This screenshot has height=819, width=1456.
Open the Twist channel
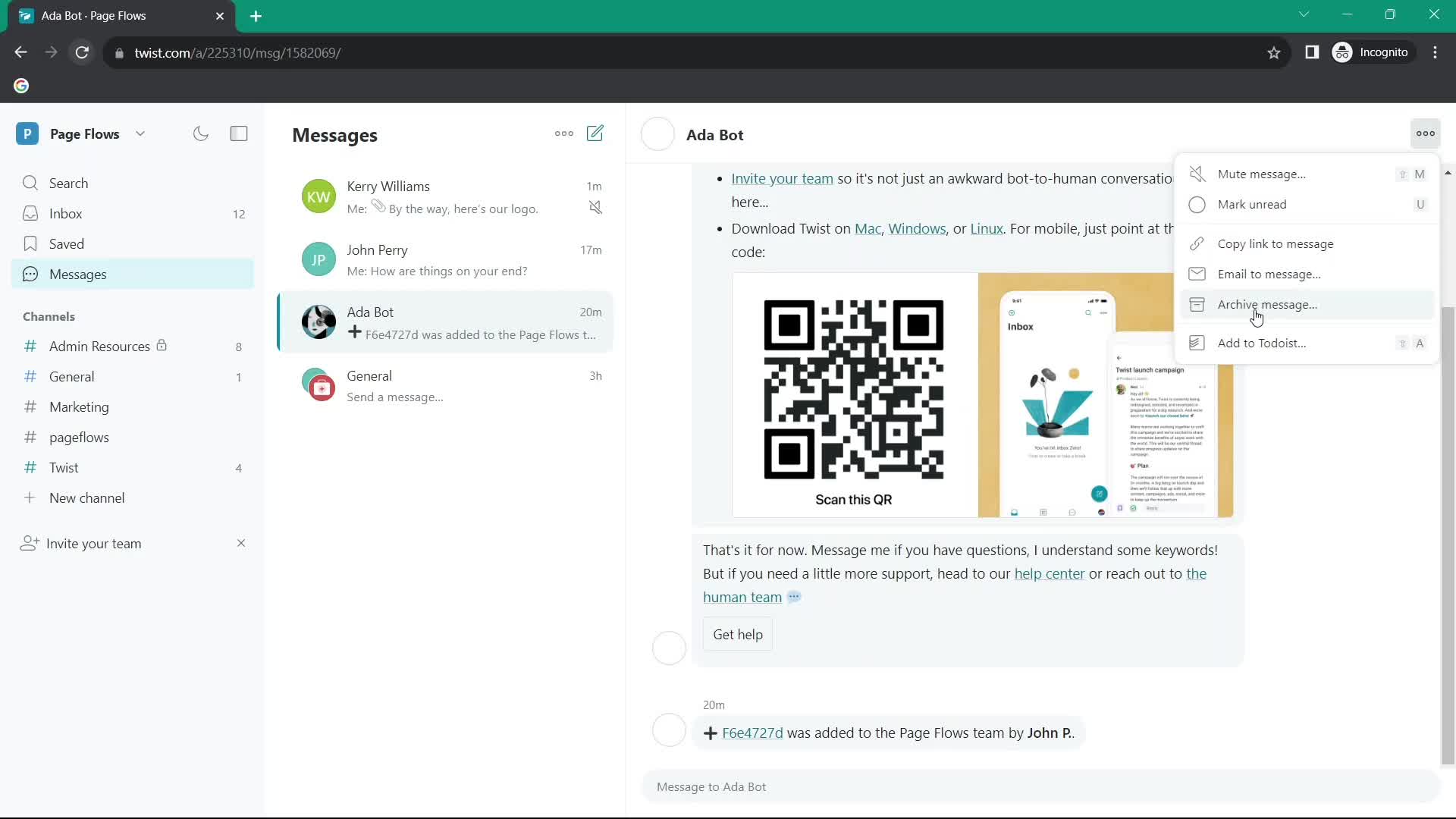(x=133, y=467)
